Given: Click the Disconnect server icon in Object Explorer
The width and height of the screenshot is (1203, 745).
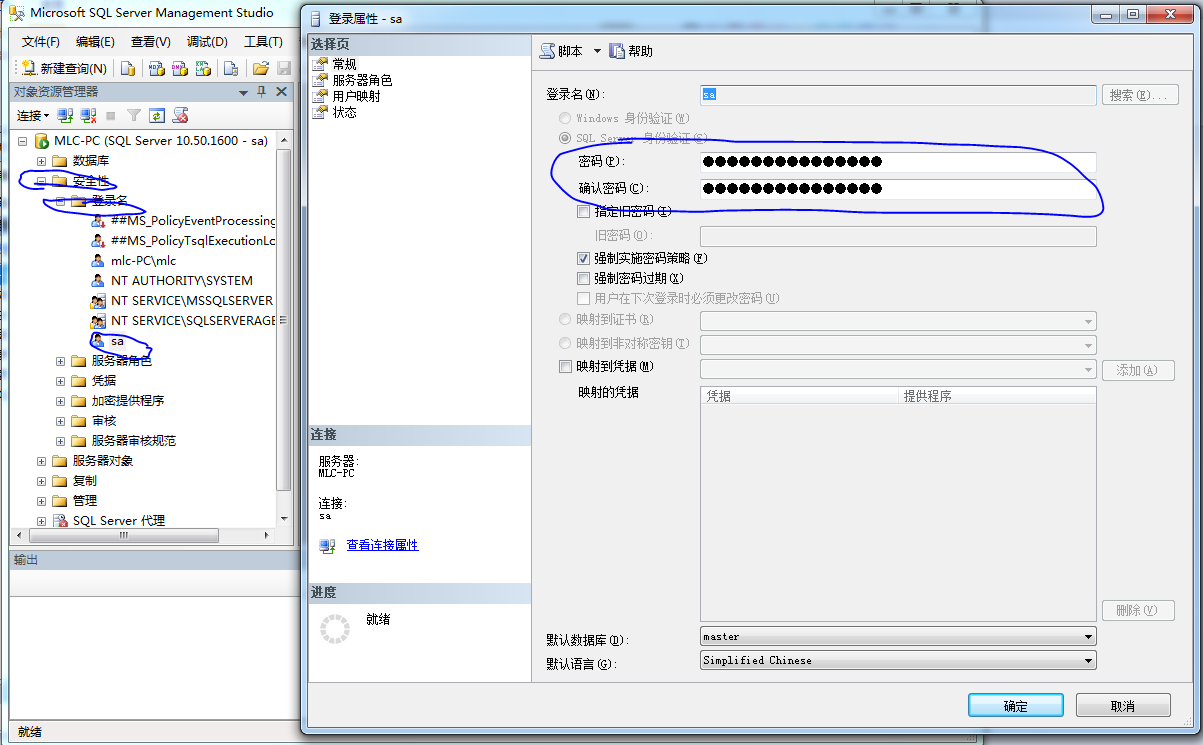Looking at the screenshot, I should (86, 116).
